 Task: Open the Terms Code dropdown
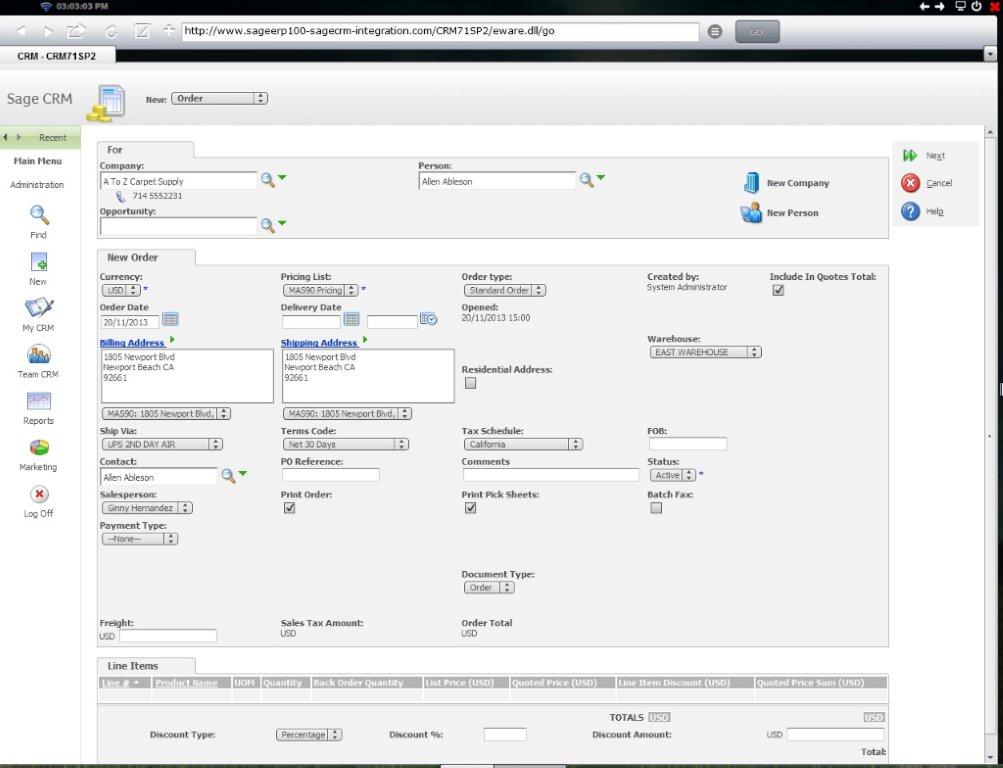pos(345,444)
